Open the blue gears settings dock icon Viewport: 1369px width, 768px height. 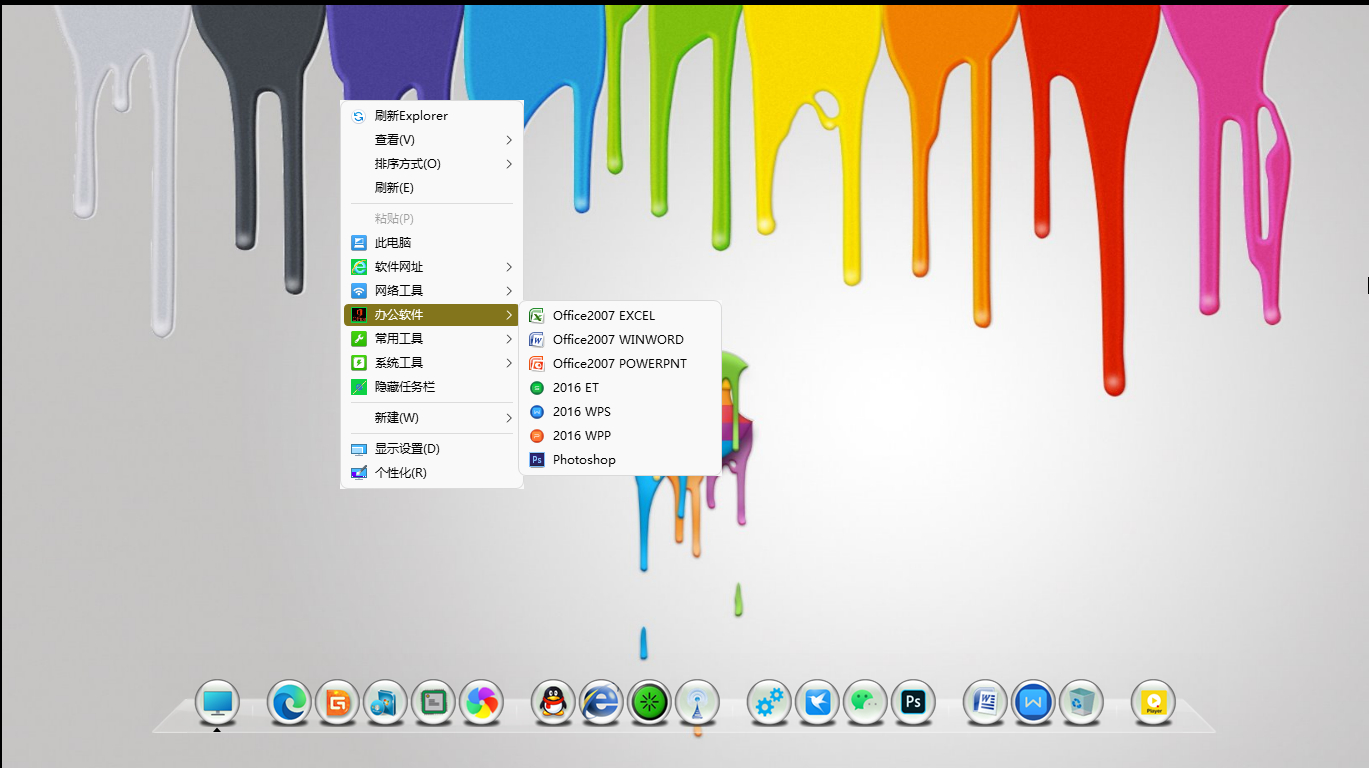click(x=769, y=703)
